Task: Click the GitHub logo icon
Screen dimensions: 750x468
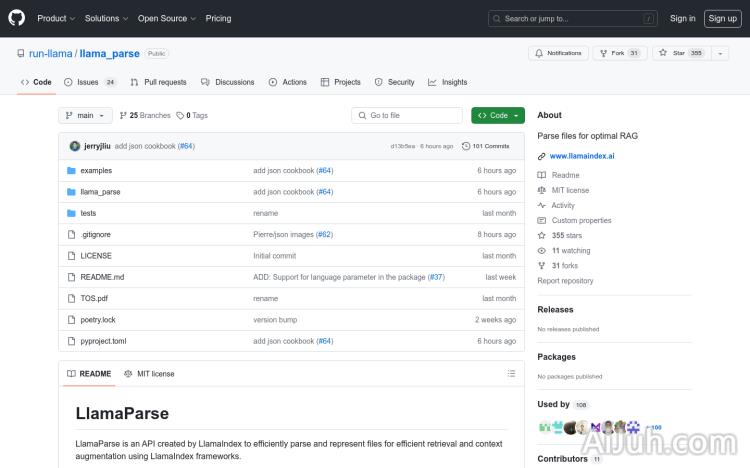Action: pos(19,18)
